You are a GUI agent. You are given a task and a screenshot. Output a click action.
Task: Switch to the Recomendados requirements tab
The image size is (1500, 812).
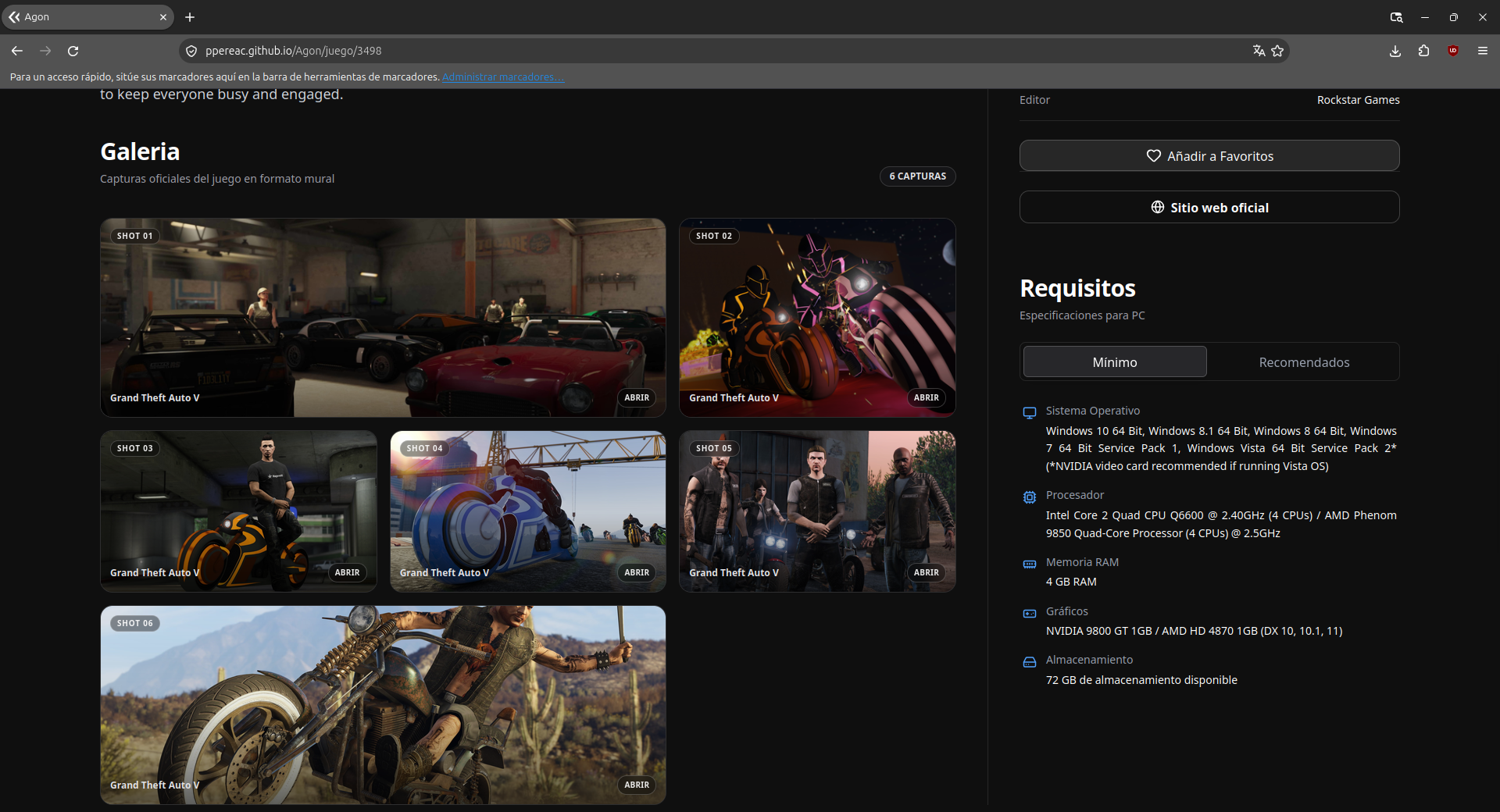point(1304,362)
